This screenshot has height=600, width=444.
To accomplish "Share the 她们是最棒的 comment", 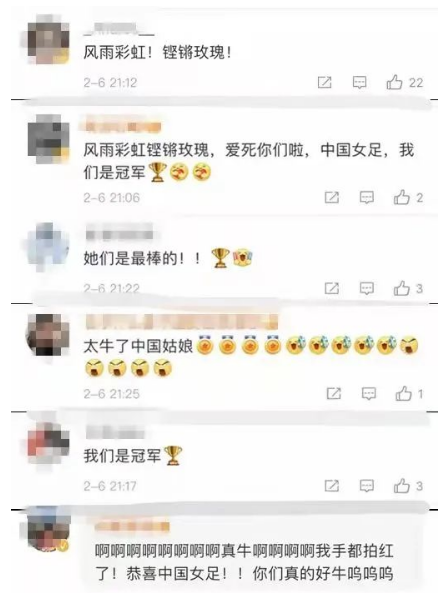I will (332, 288).
